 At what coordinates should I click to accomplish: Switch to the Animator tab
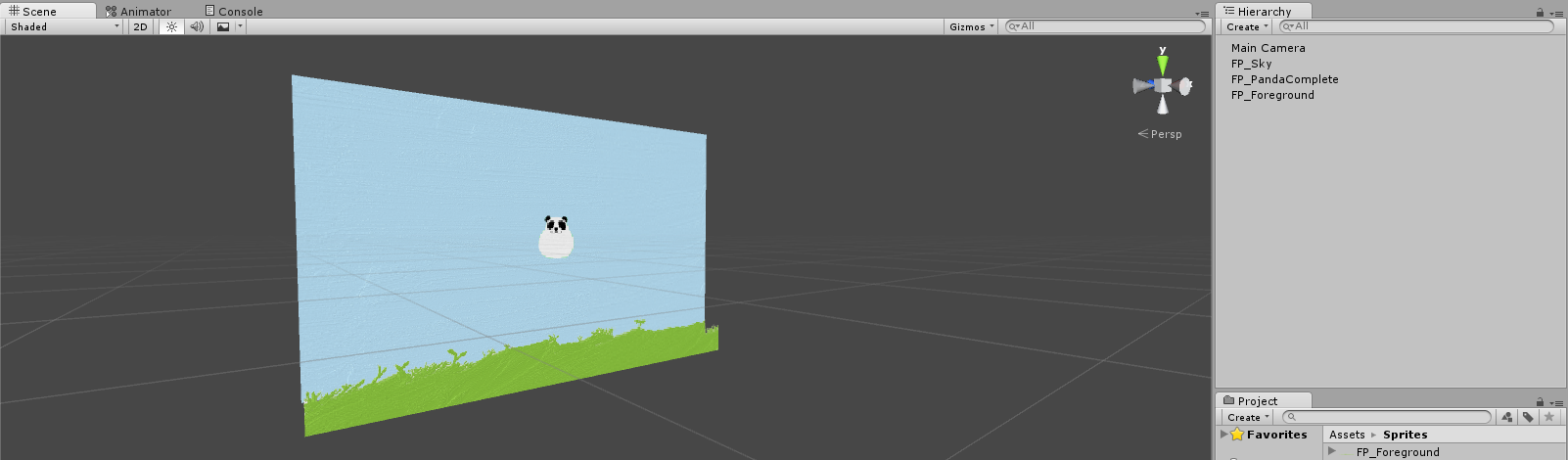(138, 11)
